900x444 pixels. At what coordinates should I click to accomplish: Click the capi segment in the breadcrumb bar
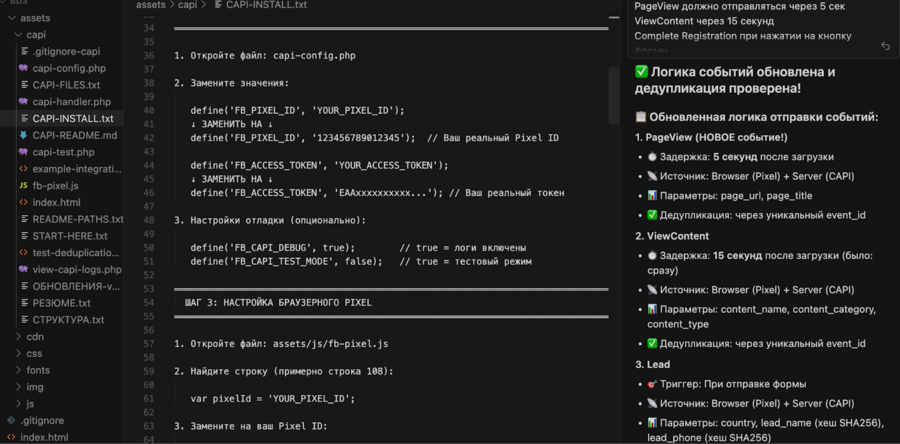pos(187,5)
